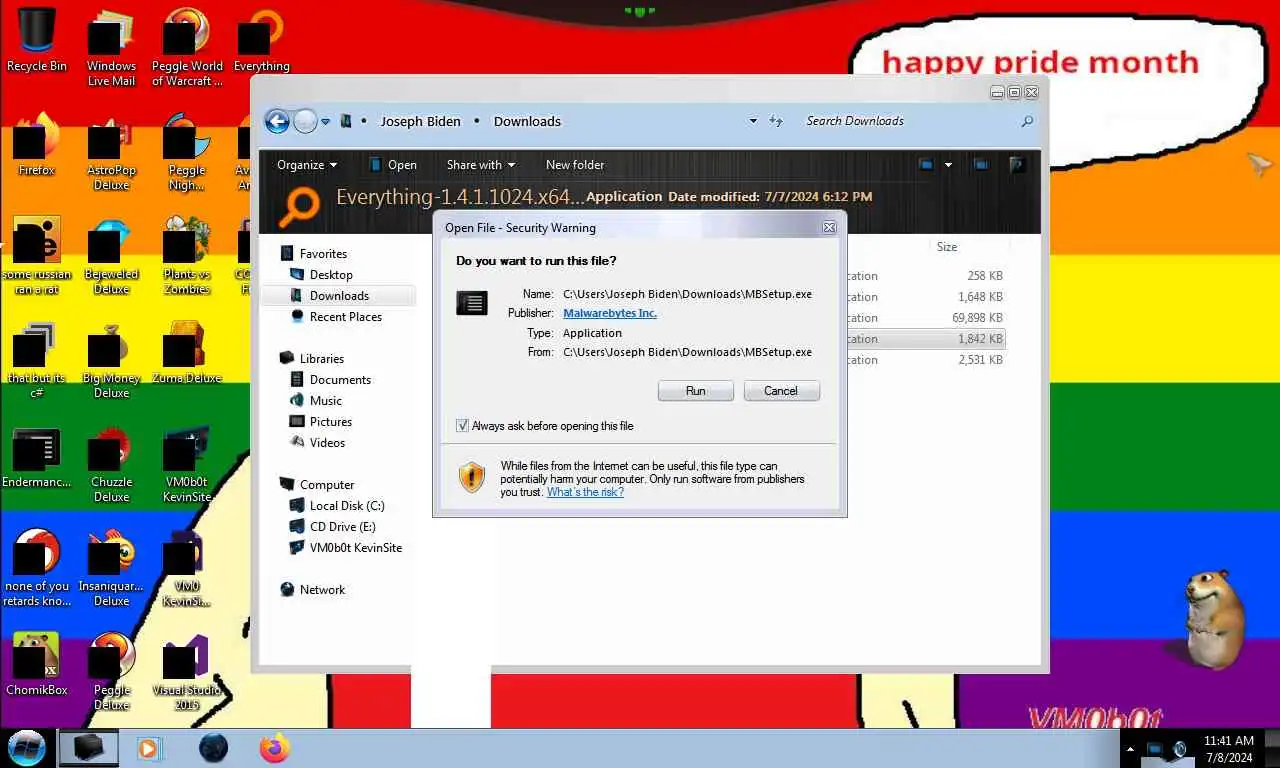Select the Bejeweled Deluxe desktop icon
This screenshot has width=1280, height=768.
[111, 257]
